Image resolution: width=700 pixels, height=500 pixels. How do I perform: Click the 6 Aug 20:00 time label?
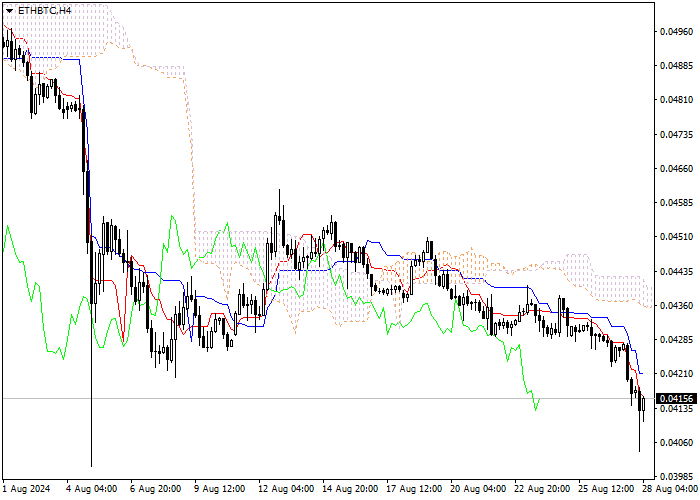[156, 489]
